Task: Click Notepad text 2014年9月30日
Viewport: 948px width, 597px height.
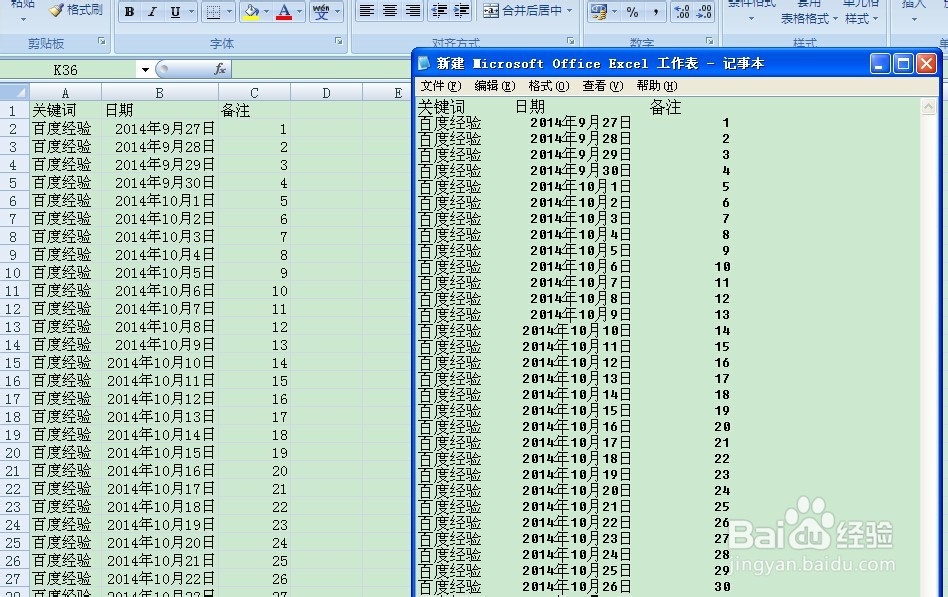Action: pyautogui.click(x=580, y=171)
